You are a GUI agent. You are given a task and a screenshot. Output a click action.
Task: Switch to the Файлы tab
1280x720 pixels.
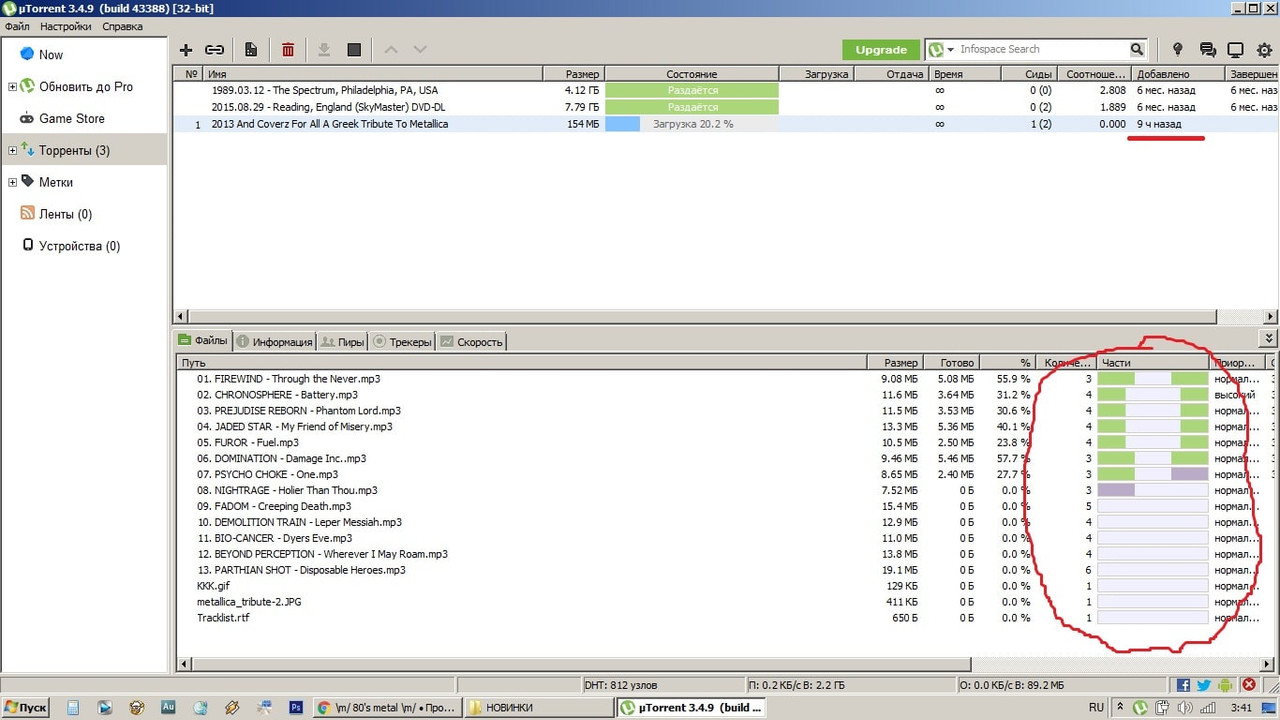point(203,340)
